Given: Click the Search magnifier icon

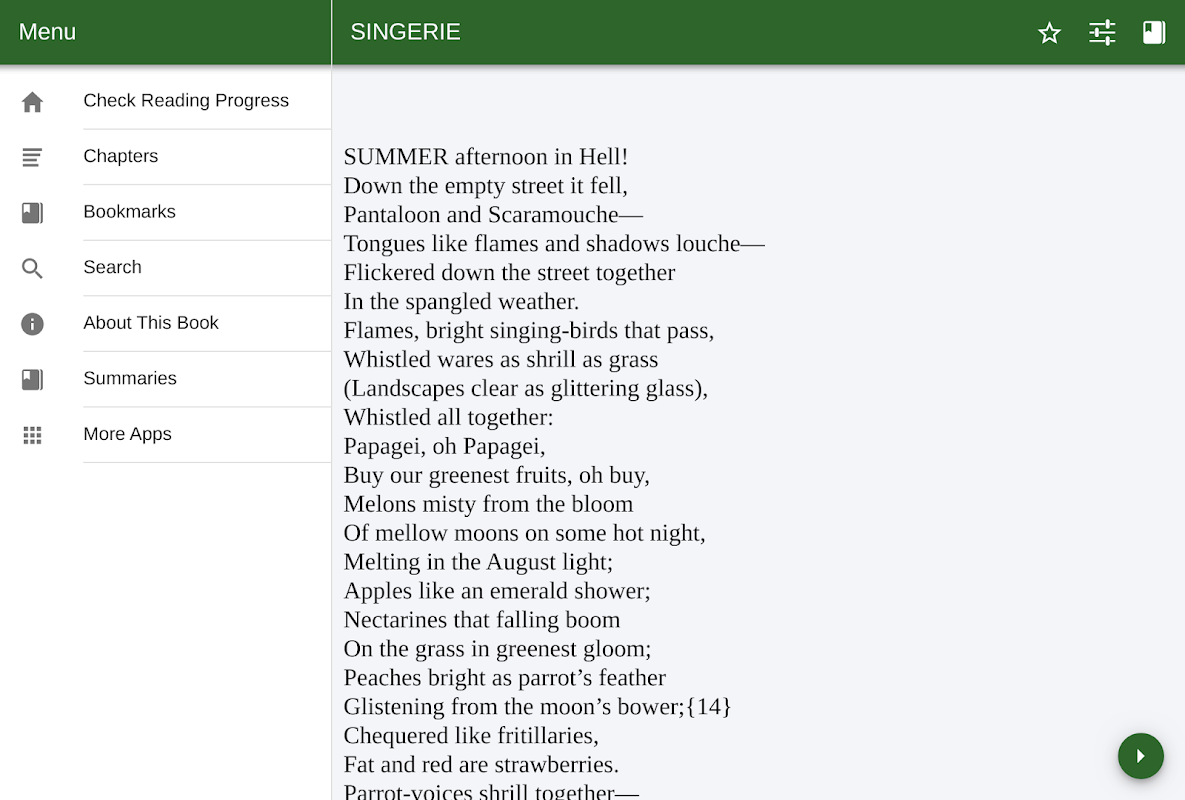Looking at the screenshot, I should point(32,268).
